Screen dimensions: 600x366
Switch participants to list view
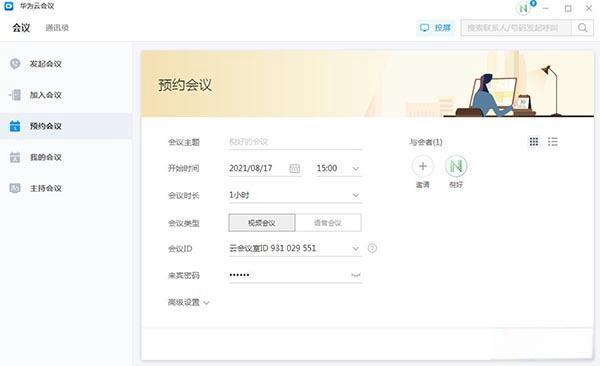553,142
